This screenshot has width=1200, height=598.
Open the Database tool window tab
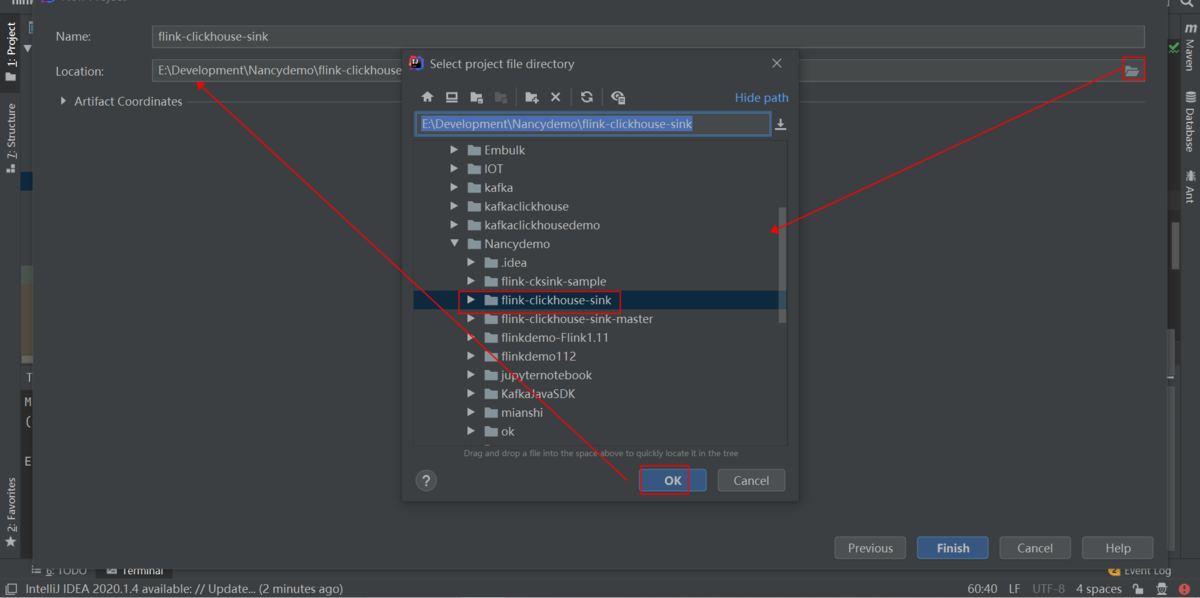tap(1190, 122)
